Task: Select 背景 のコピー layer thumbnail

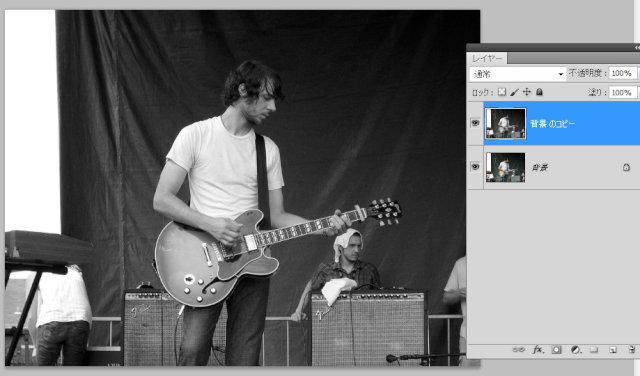Action: [x=506, y=124]
